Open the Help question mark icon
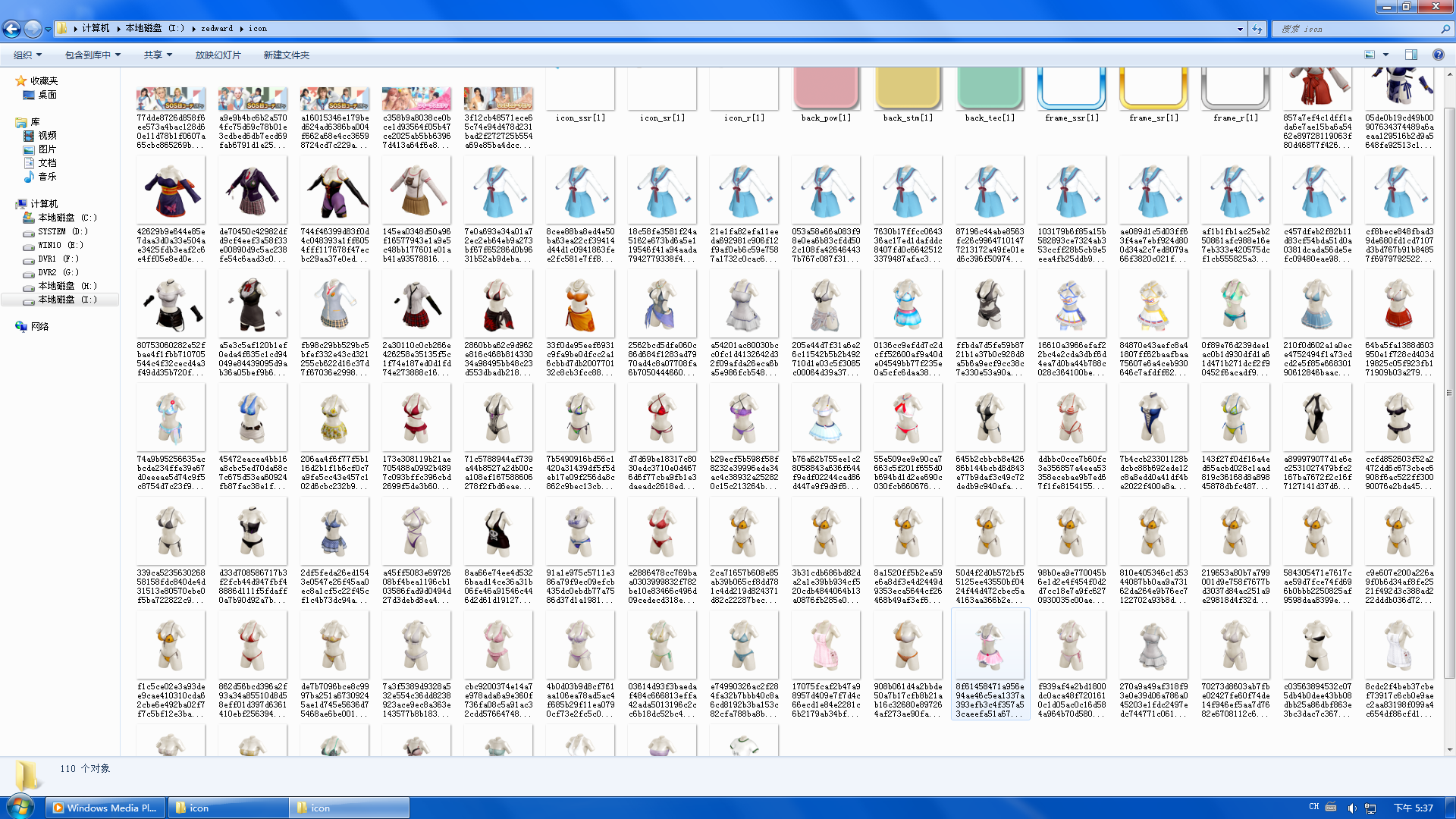Viewport: 1456px width, 819px height. click(x=1438, y=55)
